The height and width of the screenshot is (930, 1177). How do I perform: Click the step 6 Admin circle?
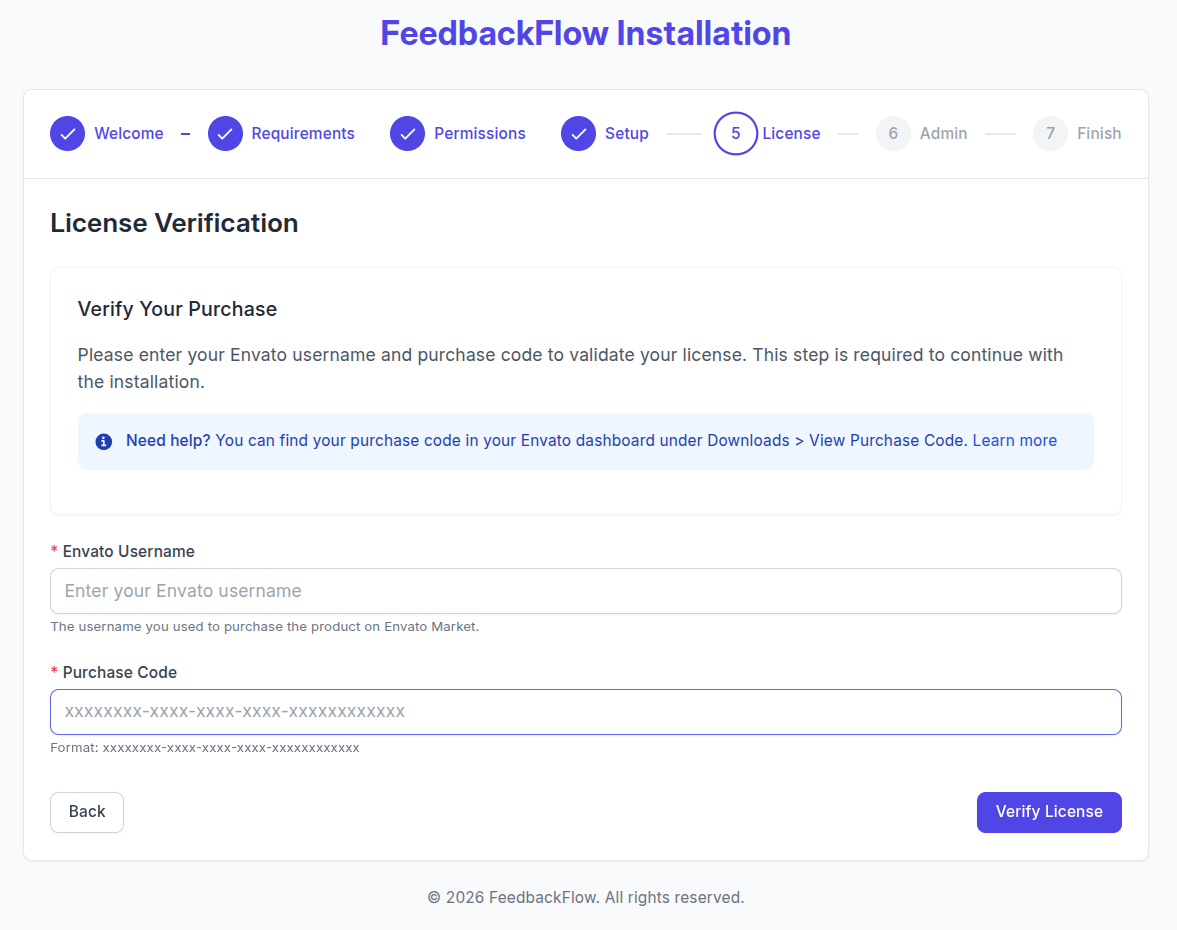[892, 133]
